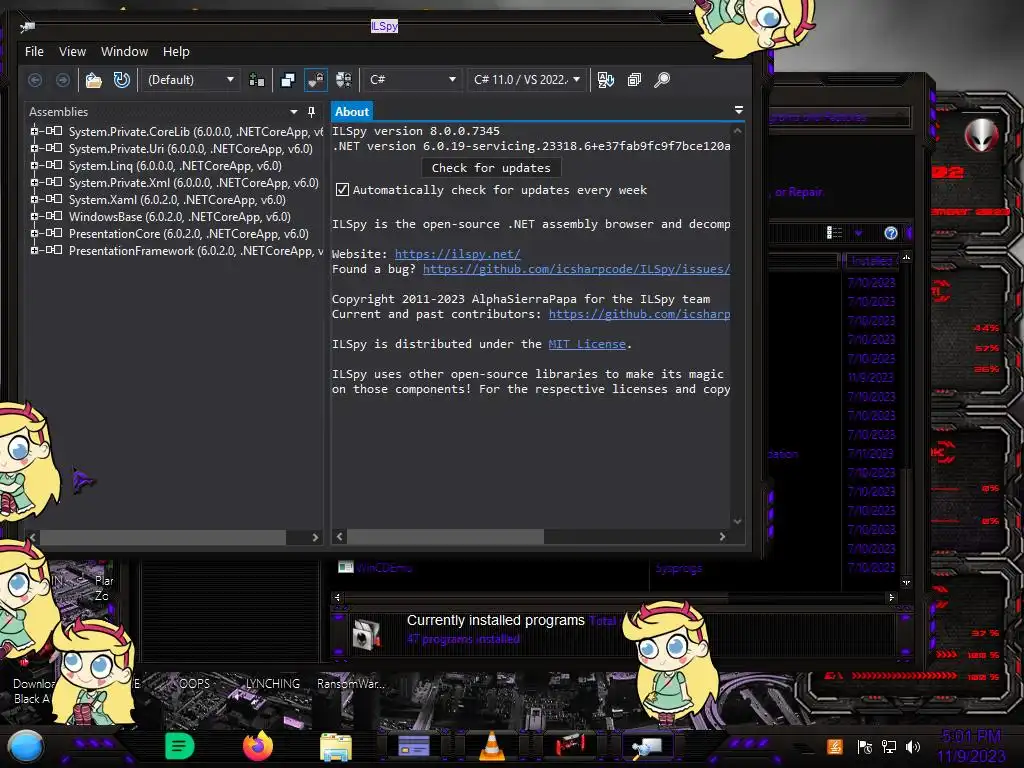Click the Check for updates button

(491, 168)
